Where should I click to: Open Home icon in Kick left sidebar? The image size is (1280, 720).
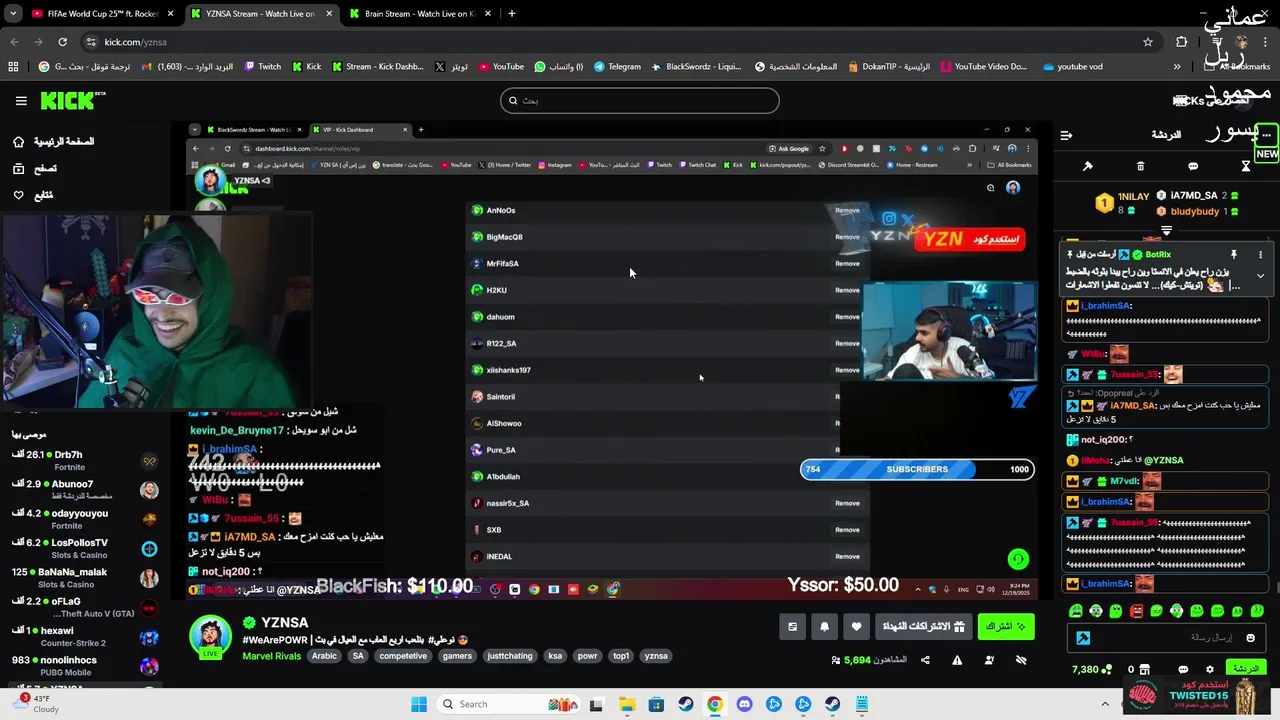pyautogui.click(x=18, y=142)
